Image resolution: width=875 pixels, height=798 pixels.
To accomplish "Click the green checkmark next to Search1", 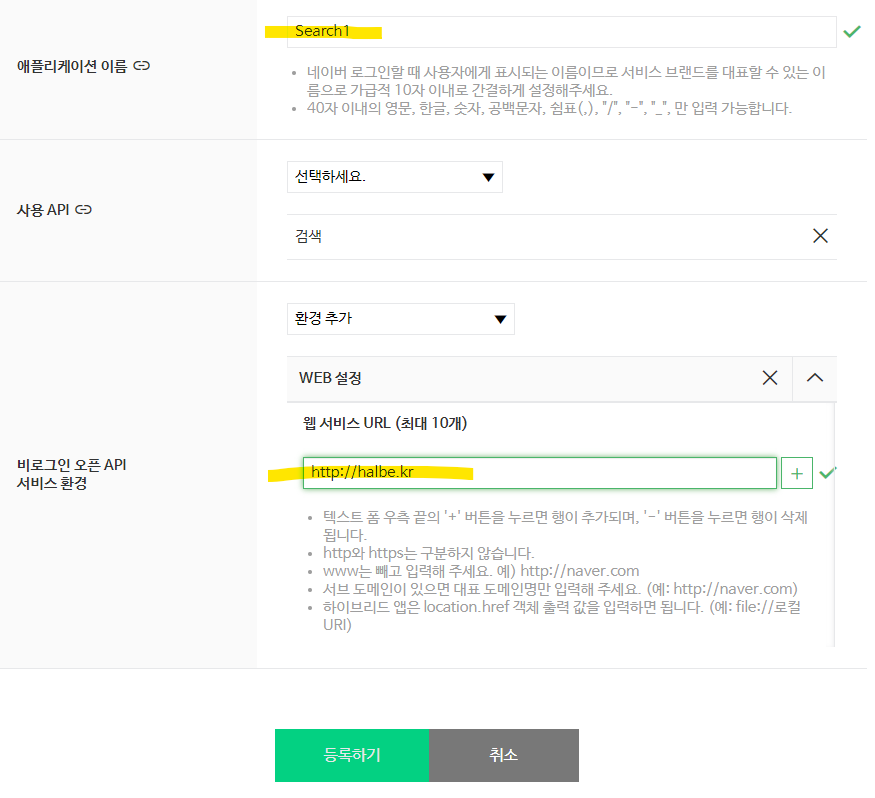I will pyautogui.click(x=852, y=31).
